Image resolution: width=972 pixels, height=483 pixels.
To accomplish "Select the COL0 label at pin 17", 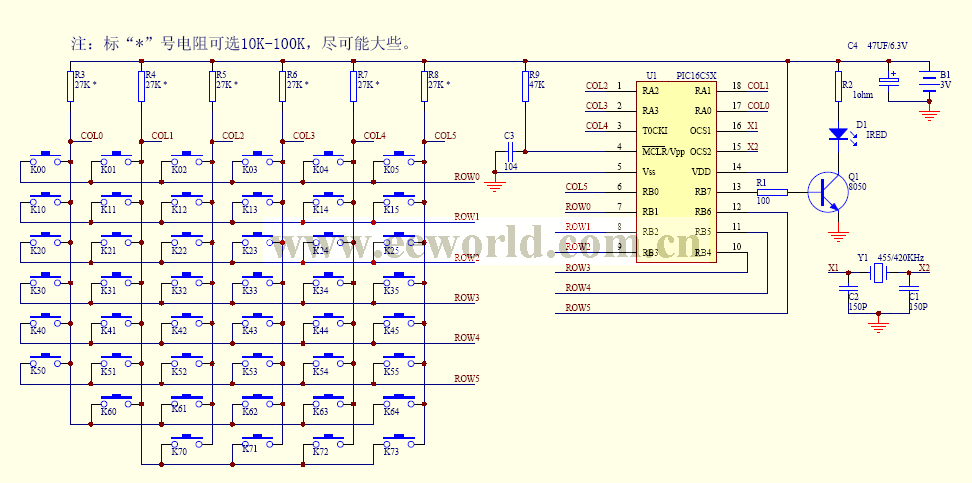I will click(x=758, y=106).
